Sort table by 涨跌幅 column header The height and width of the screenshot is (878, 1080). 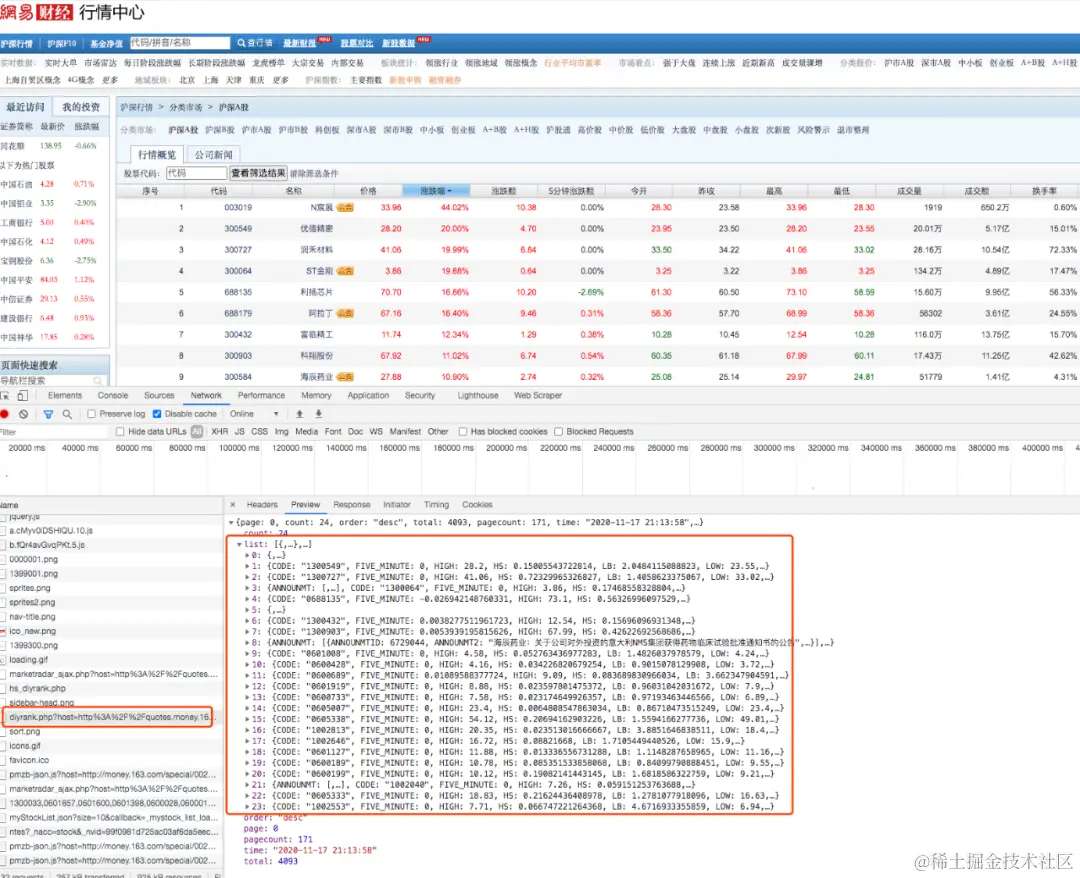click(436, 191)
